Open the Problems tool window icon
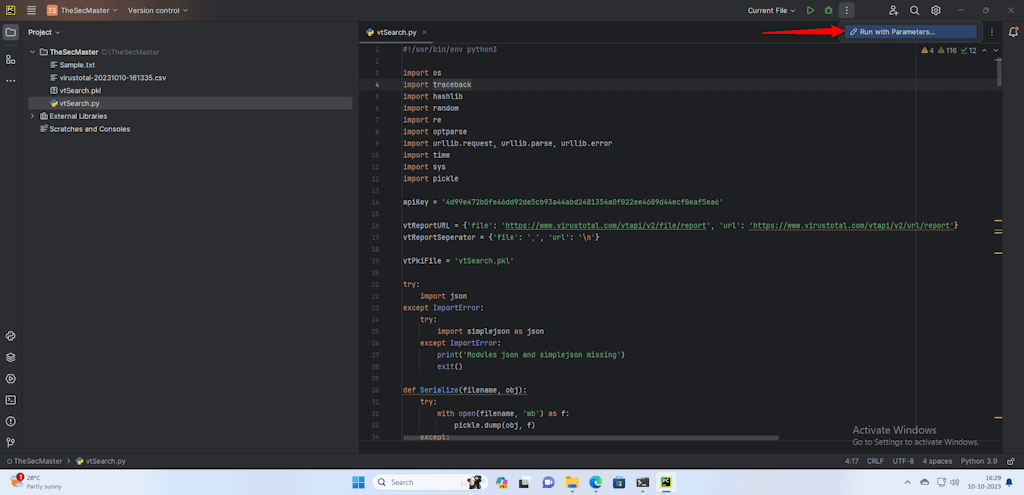The width and height of the screenshot is (1024, 495). [10, 421]
